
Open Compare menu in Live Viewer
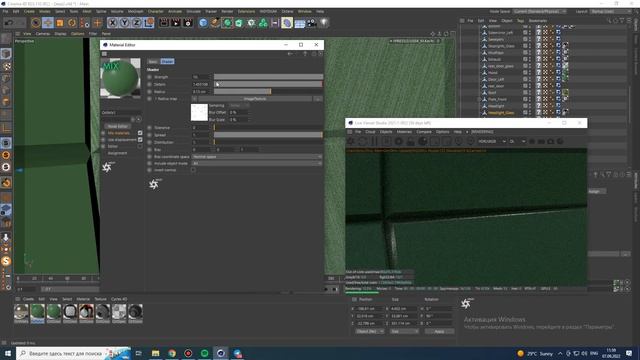point(424,132)
